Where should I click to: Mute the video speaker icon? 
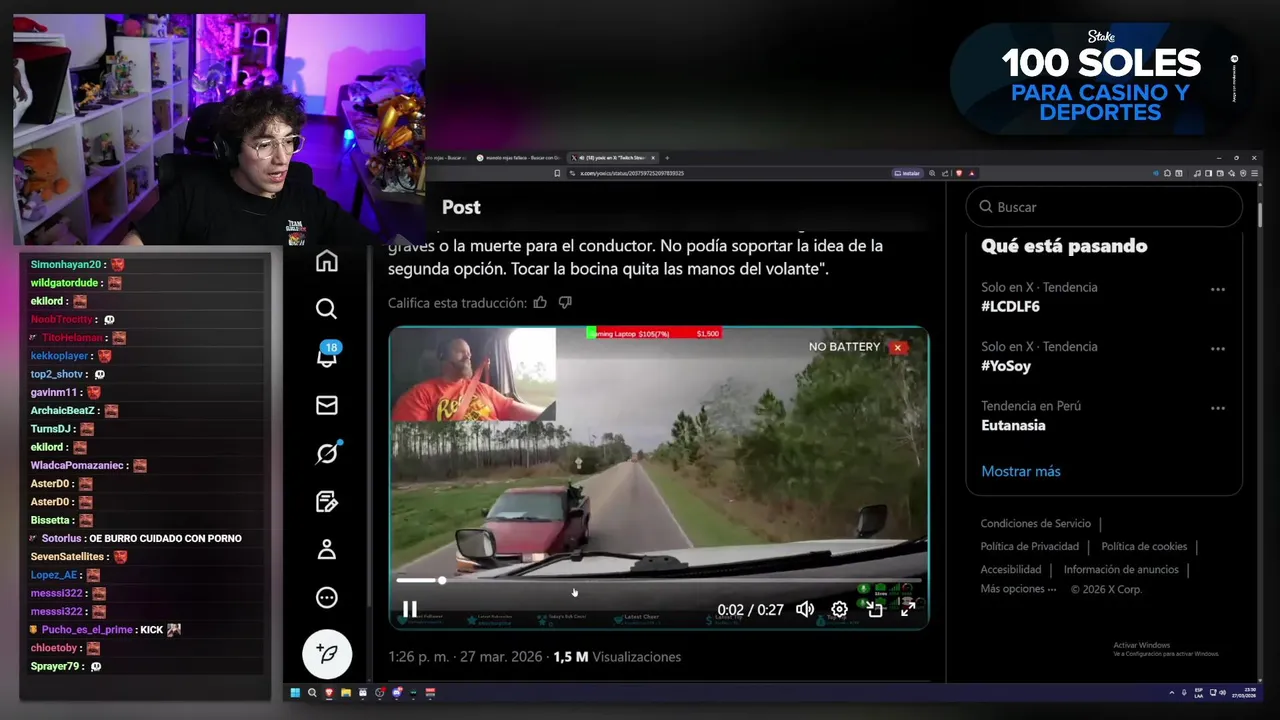(805, 609)
